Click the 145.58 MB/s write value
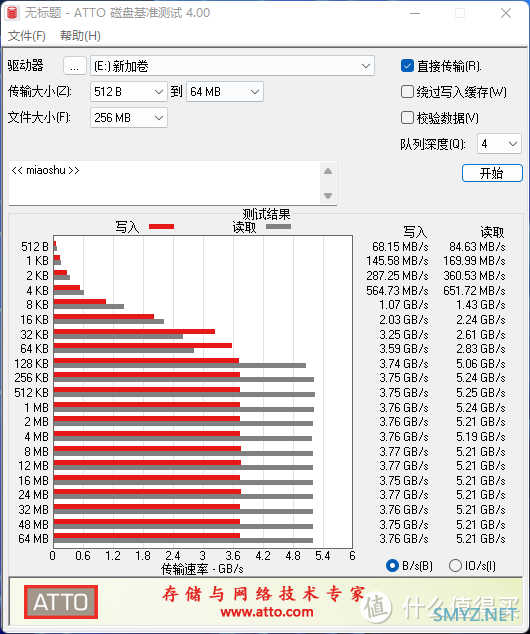The height and width of the screenshot is (634, 530). click(x=397, y=261)
